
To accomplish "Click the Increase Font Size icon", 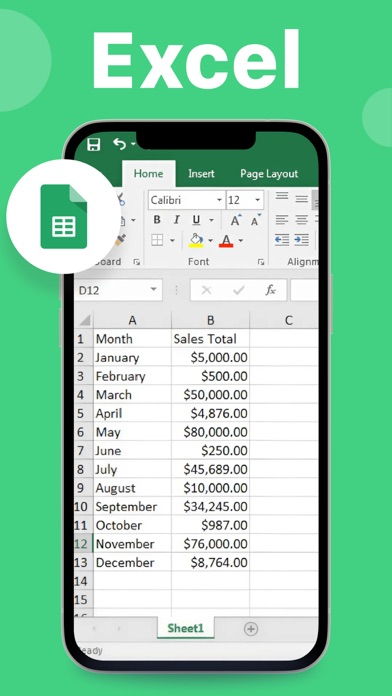I will [x=236, y=220].
